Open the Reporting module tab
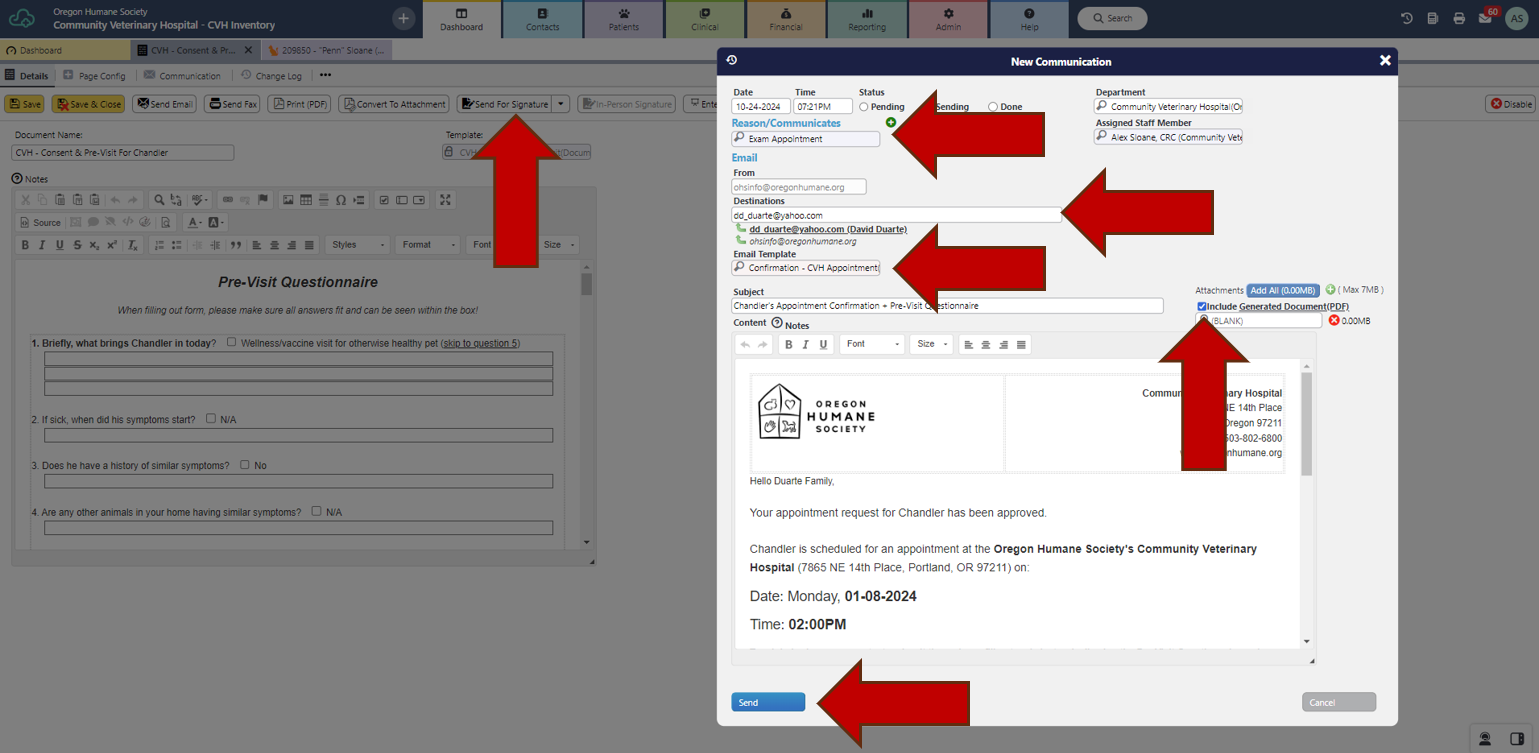The width and height of the screenshot is (1539, 753). pyautogui.click(x=867, y=20)
